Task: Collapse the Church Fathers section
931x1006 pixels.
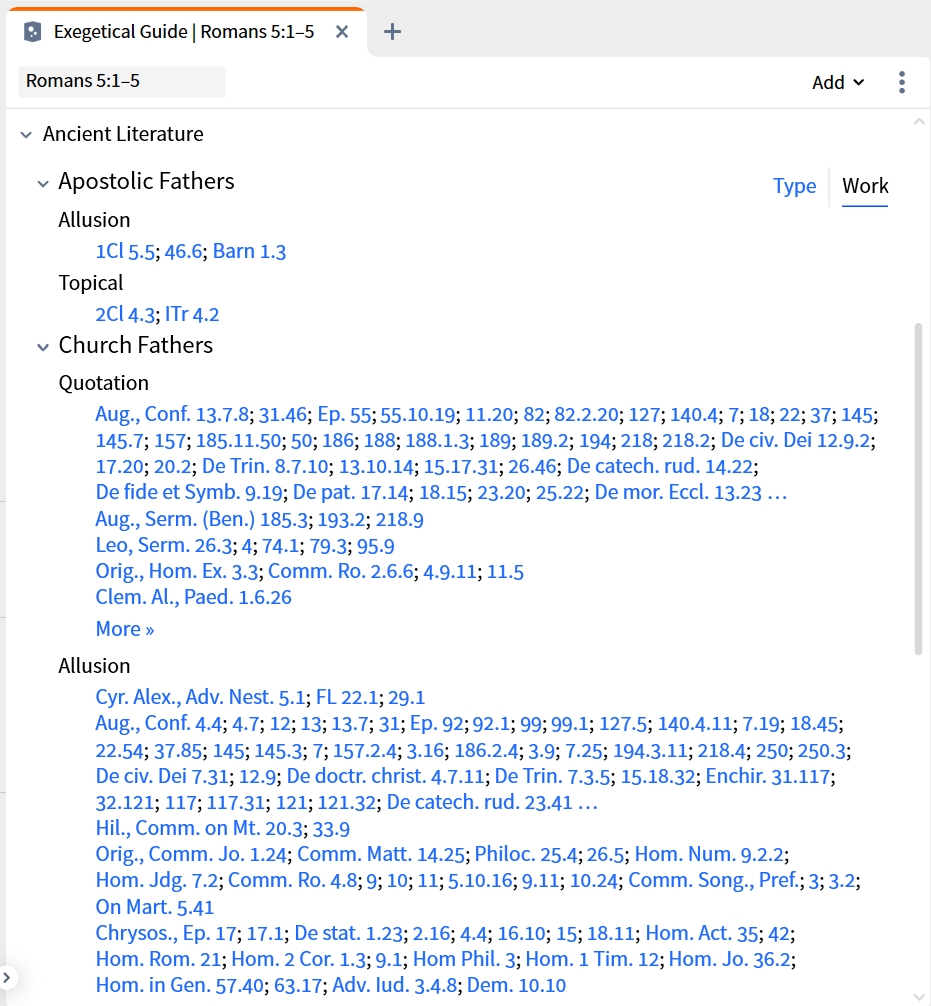Action: point(43,348)
